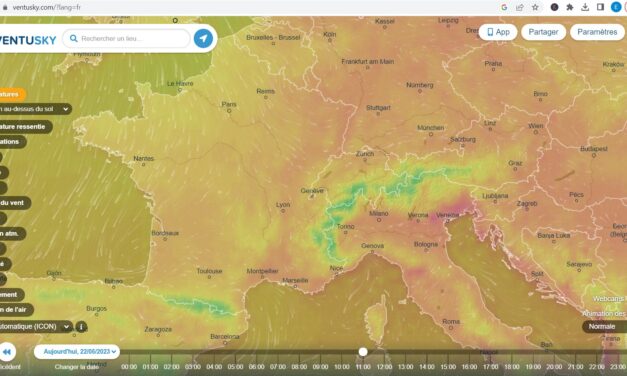The width and height of the screenshot is (627, 376).
Task: Click the München city label on map
Action: [x=430, y=128]
